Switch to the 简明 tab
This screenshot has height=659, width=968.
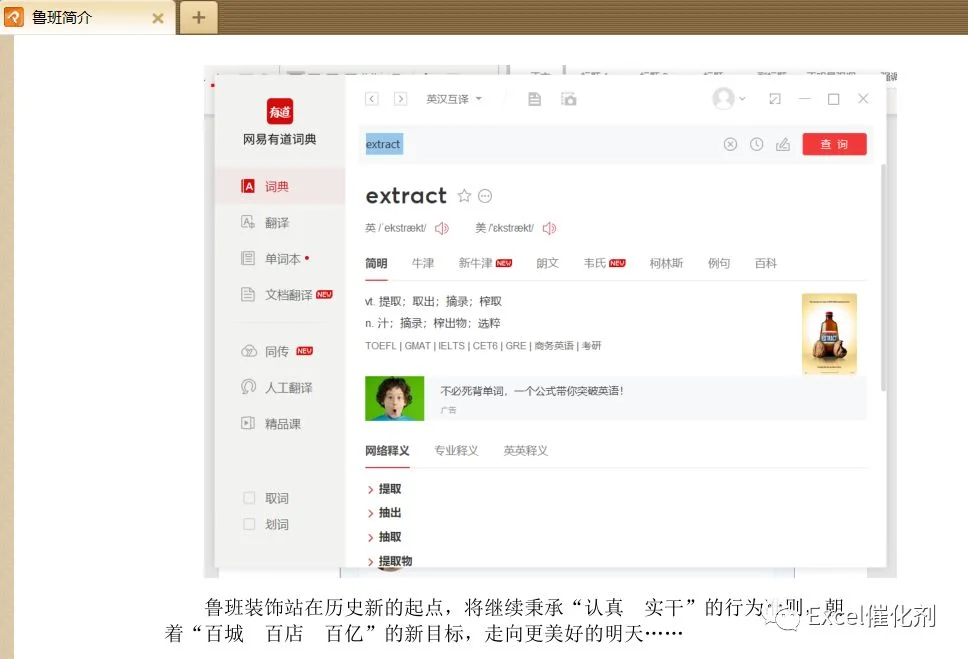376,264
